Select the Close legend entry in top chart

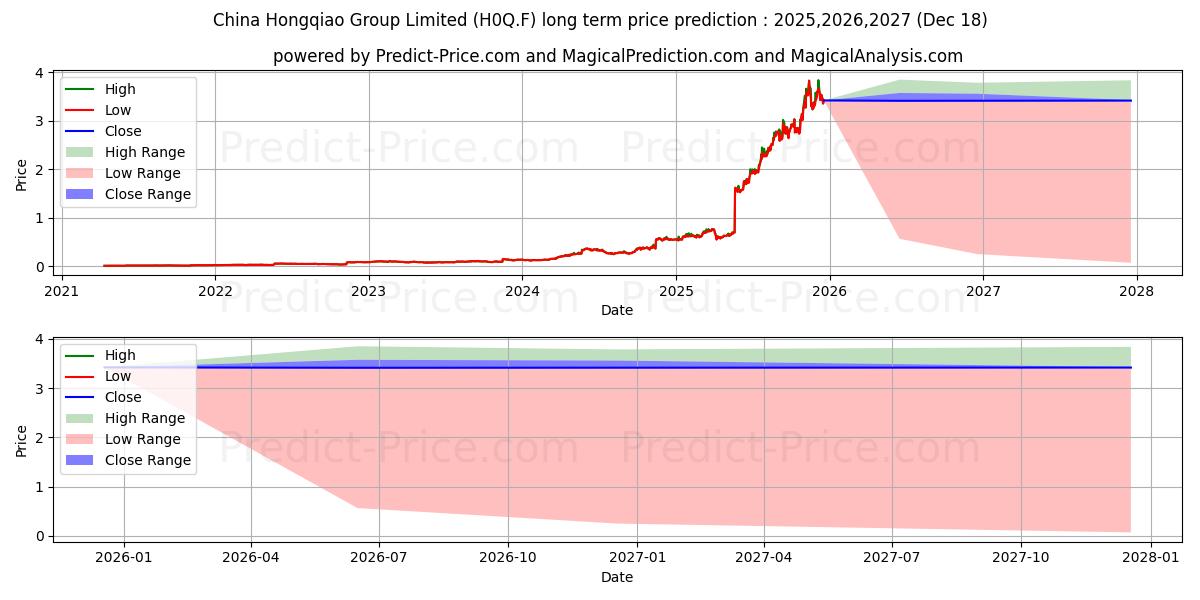pos(123,131)
